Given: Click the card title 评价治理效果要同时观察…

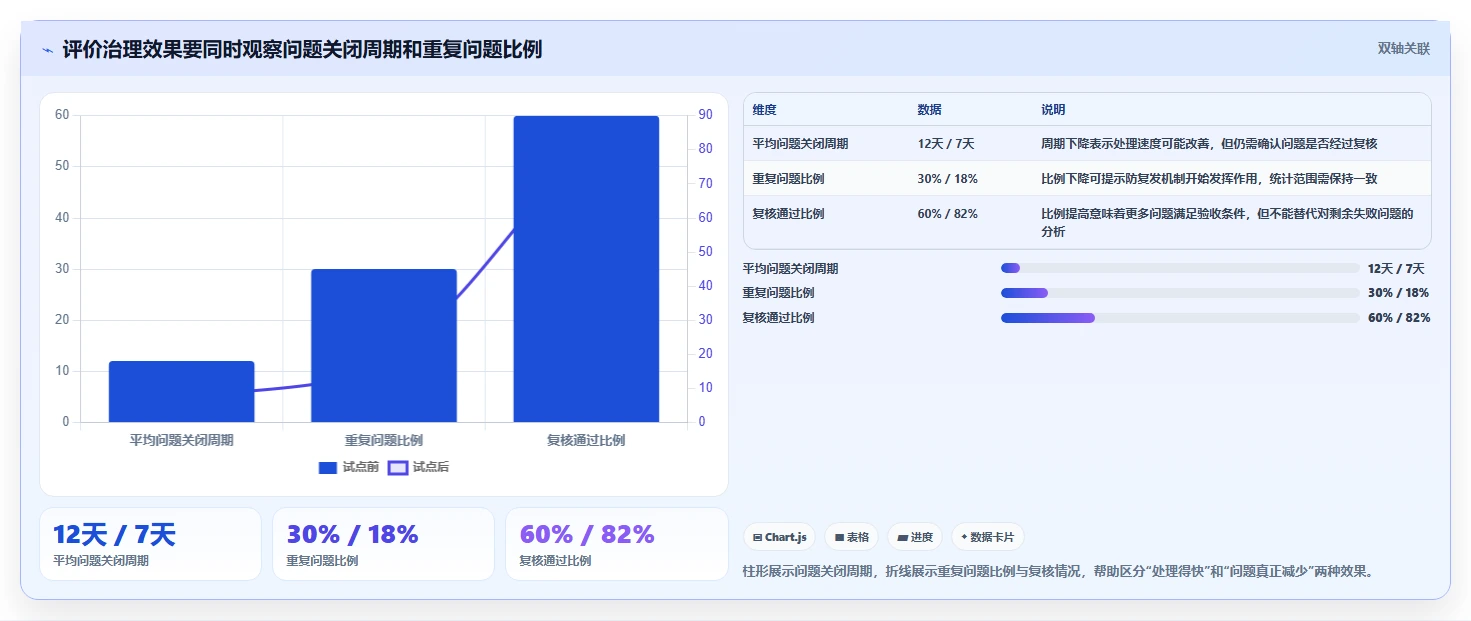Looking at the screenshot, I should pos(302,49).
